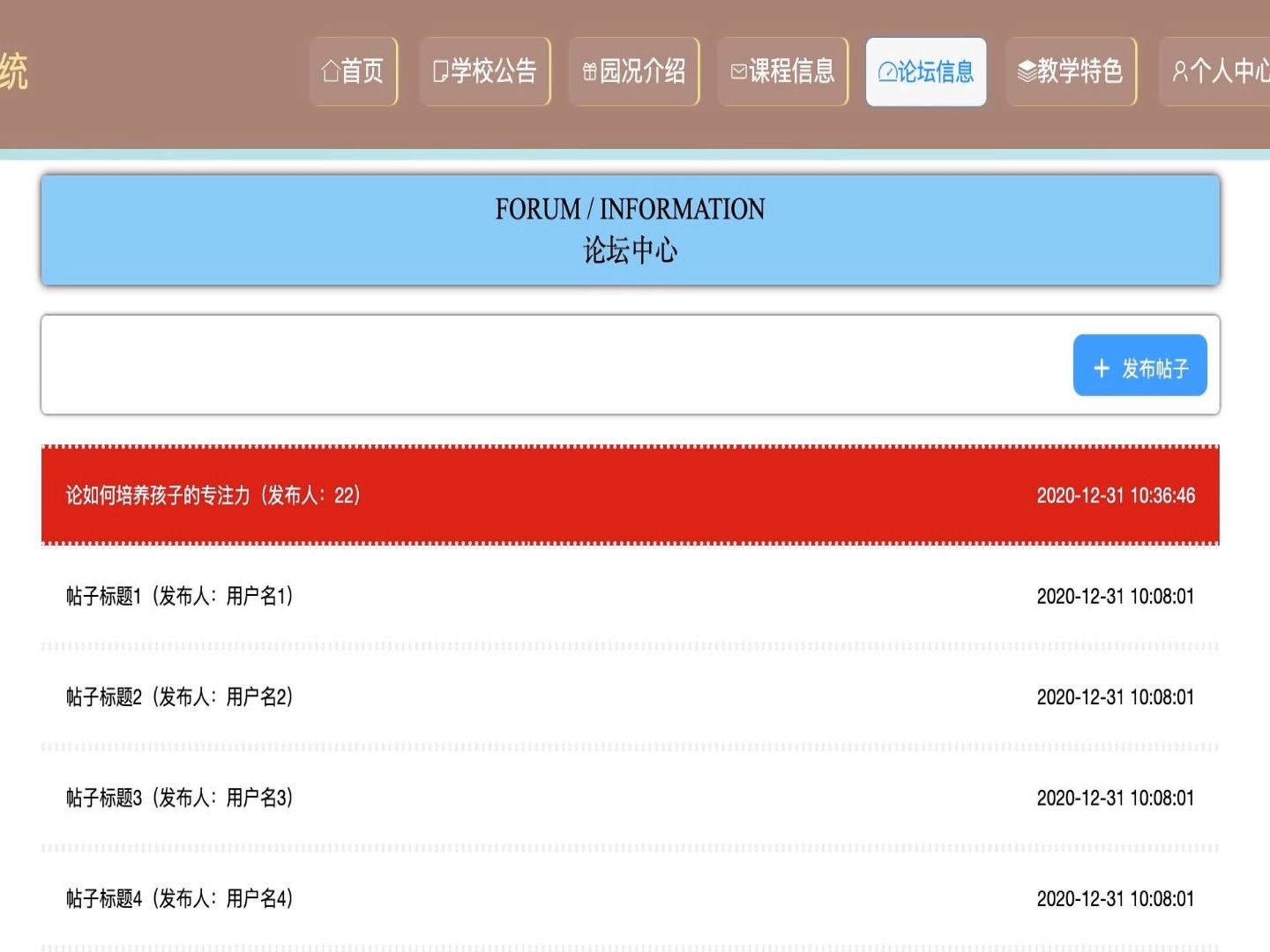
Task: Click the 10:08:01 timestamp on 帖子标题1 row
Action: point(1116,597)
